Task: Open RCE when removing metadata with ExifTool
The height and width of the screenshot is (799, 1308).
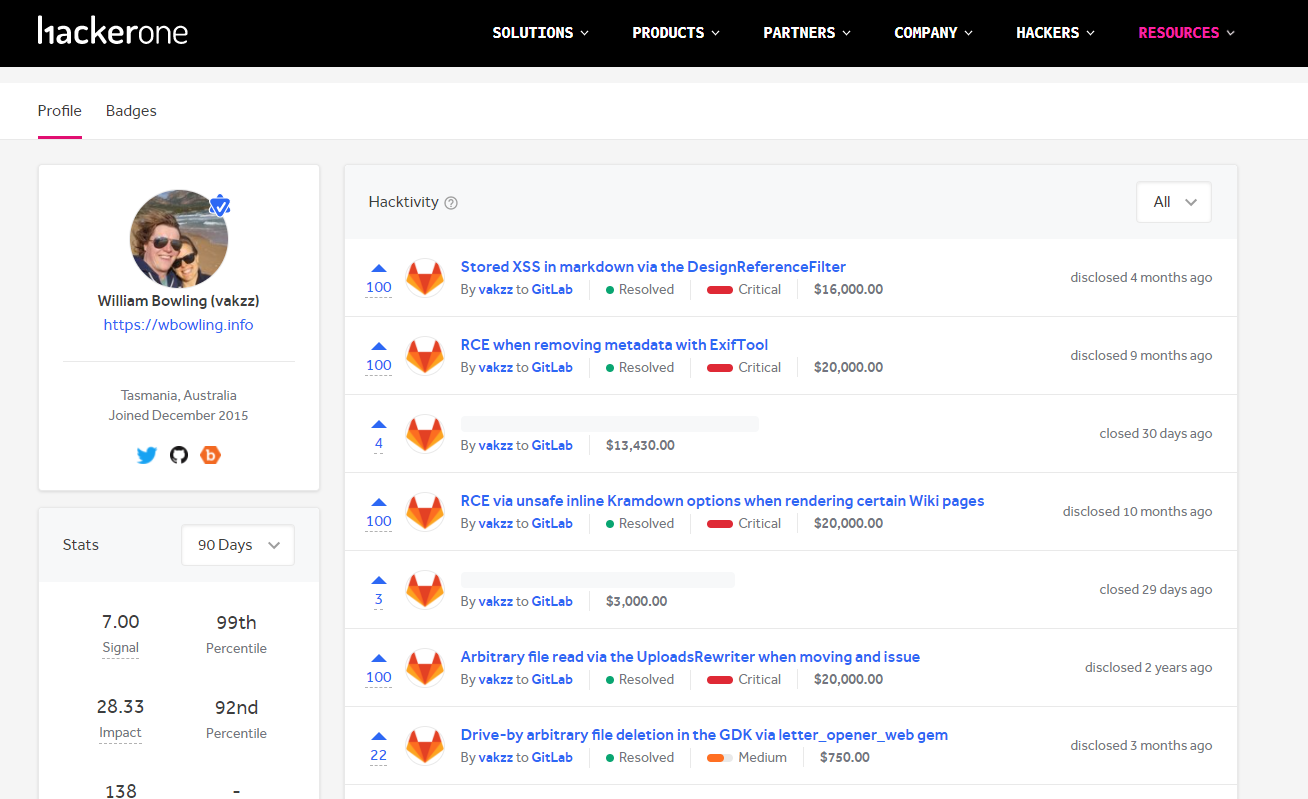Action: (x=614, y=345)
